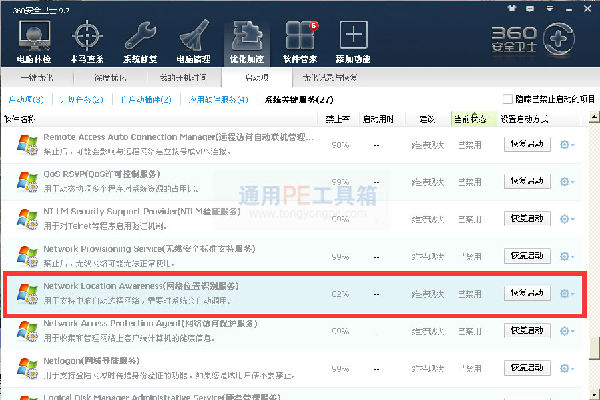Open the 系统修复 system repair wrench

140,41
